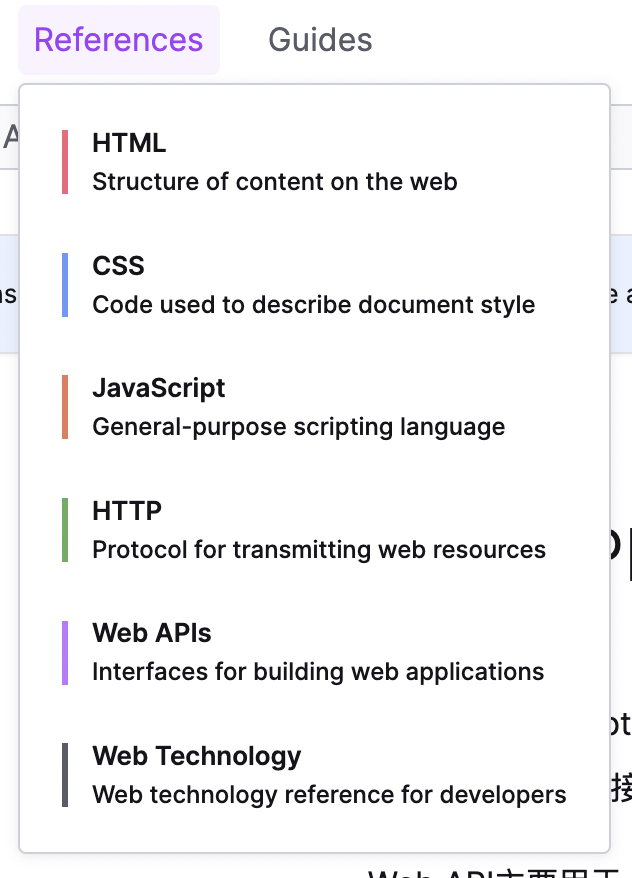The image size is (632, 878).
Task: Click "Structure of content on the web" text
Action: coord(275,182)
